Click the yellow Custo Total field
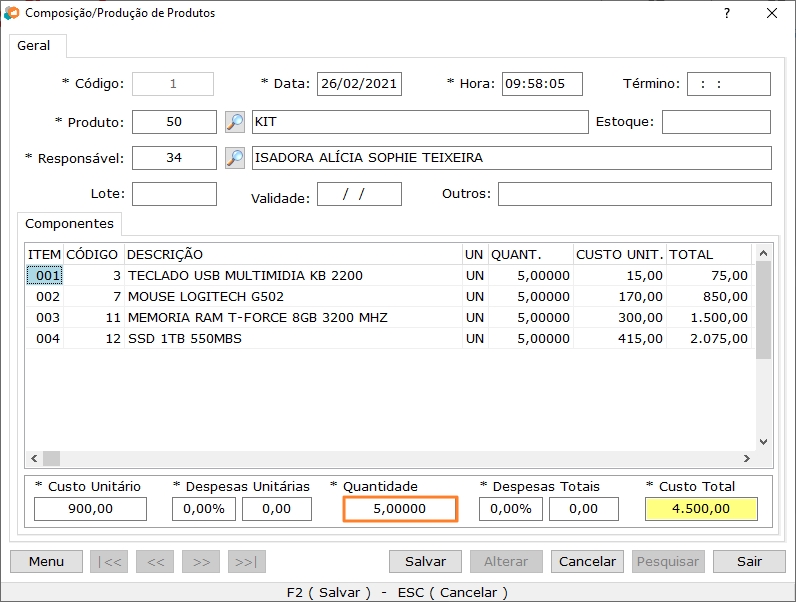 701,509
